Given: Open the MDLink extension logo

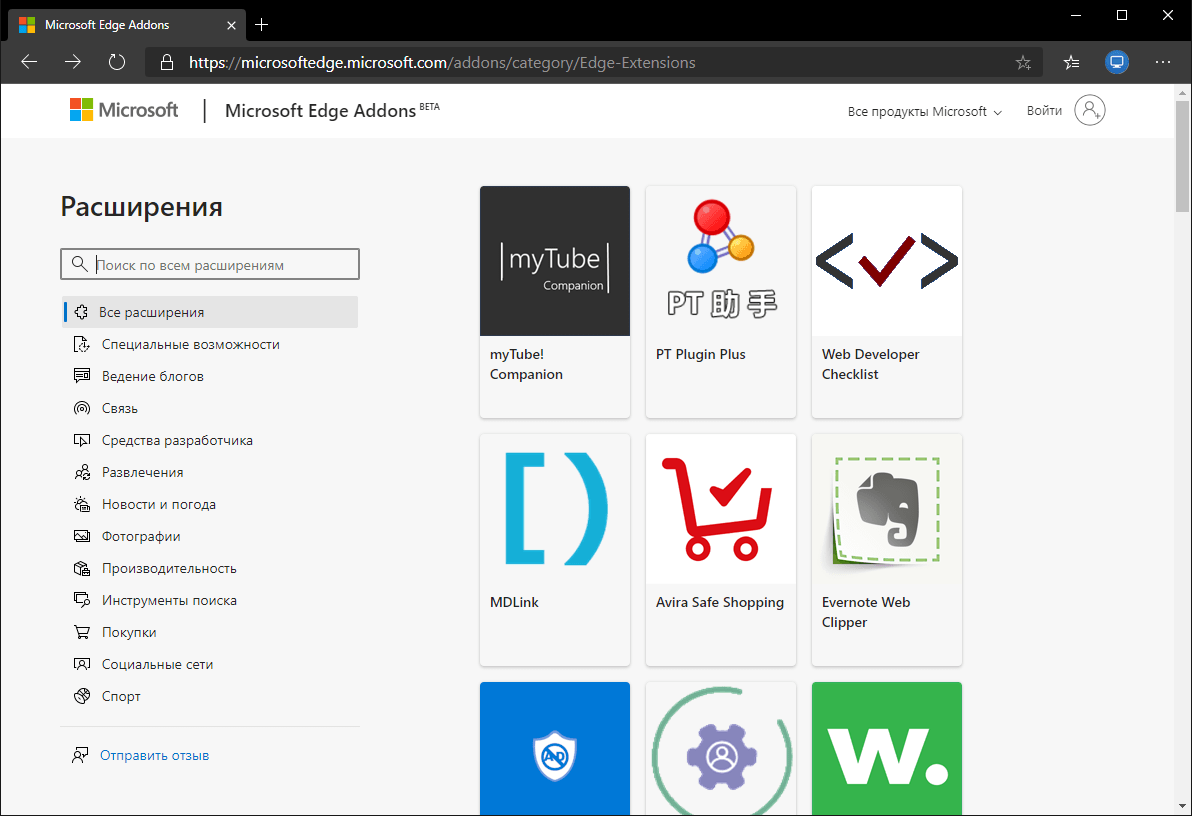Looking at the screenshot, I should click(555, 509).
